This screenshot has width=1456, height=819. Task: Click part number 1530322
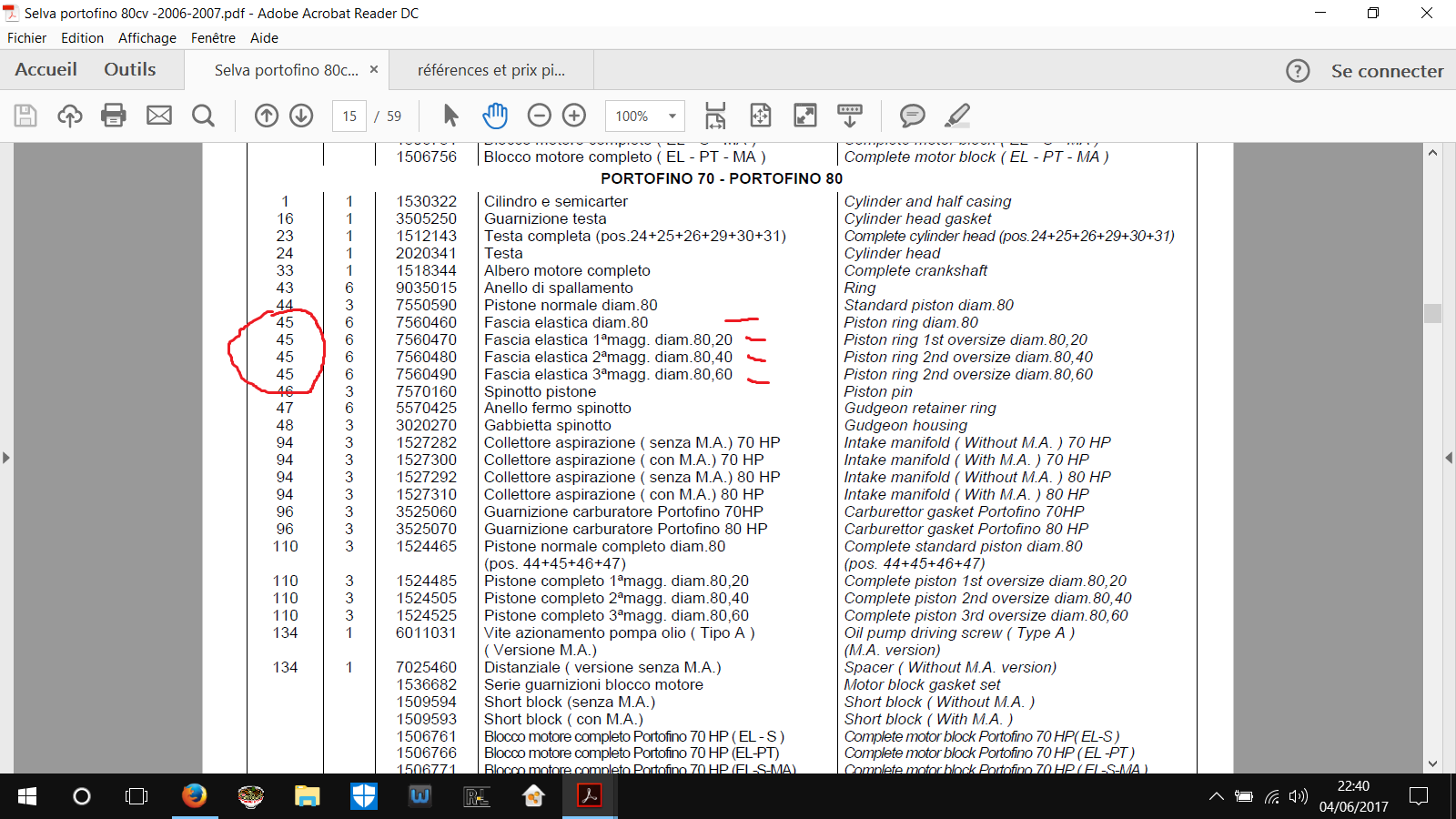click(426, 201)
